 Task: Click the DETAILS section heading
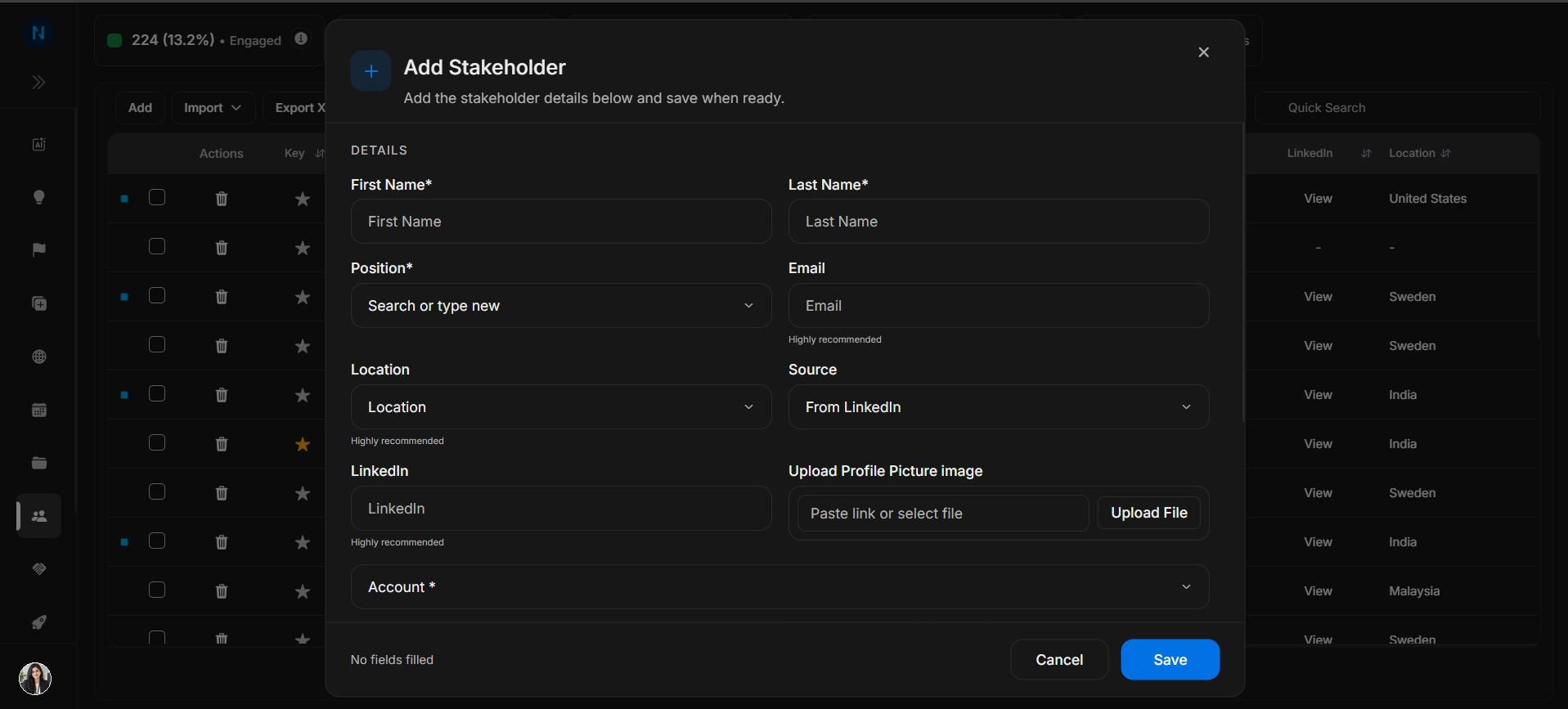(379, 150)
